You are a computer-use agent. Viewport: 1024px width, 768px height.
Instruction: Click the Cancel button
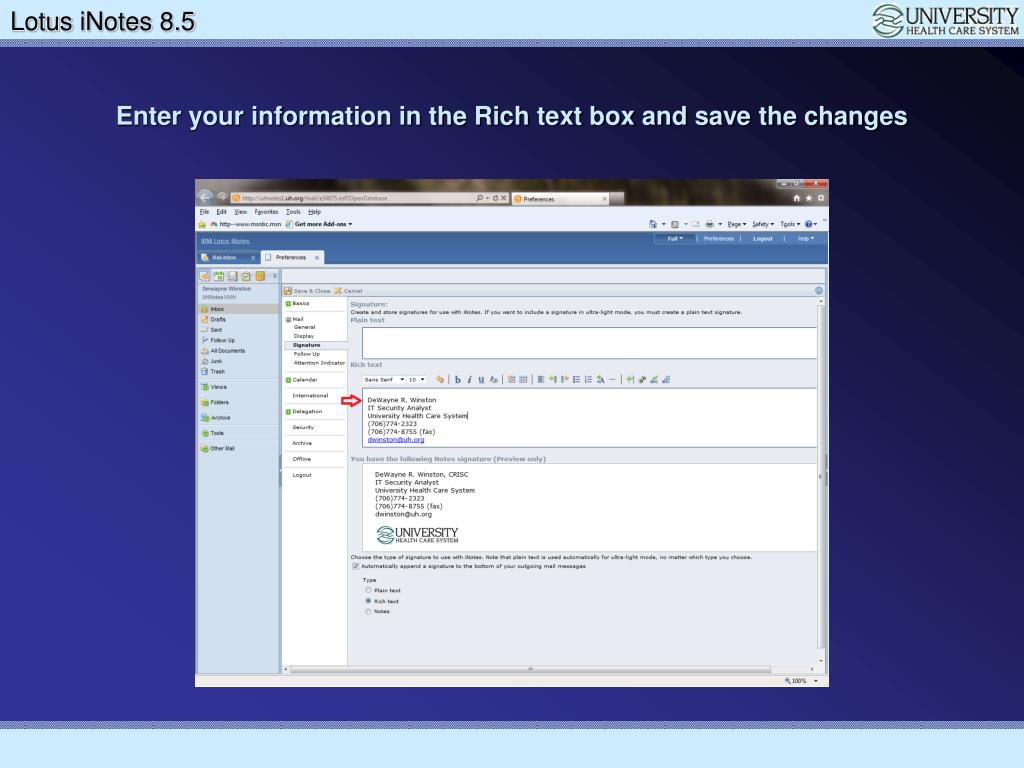[348, 291]
